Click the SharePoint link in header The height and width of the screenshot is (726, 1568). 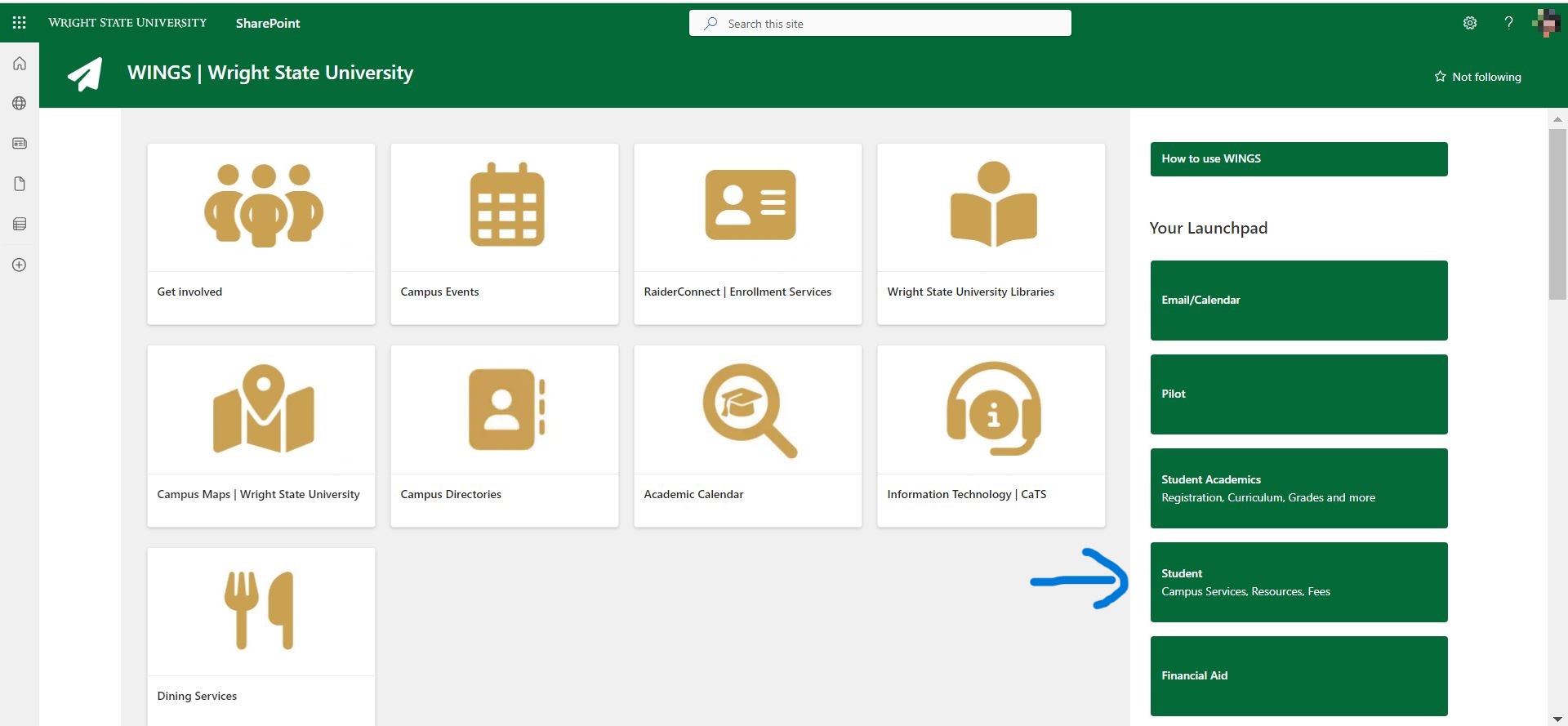pos(268,24)
